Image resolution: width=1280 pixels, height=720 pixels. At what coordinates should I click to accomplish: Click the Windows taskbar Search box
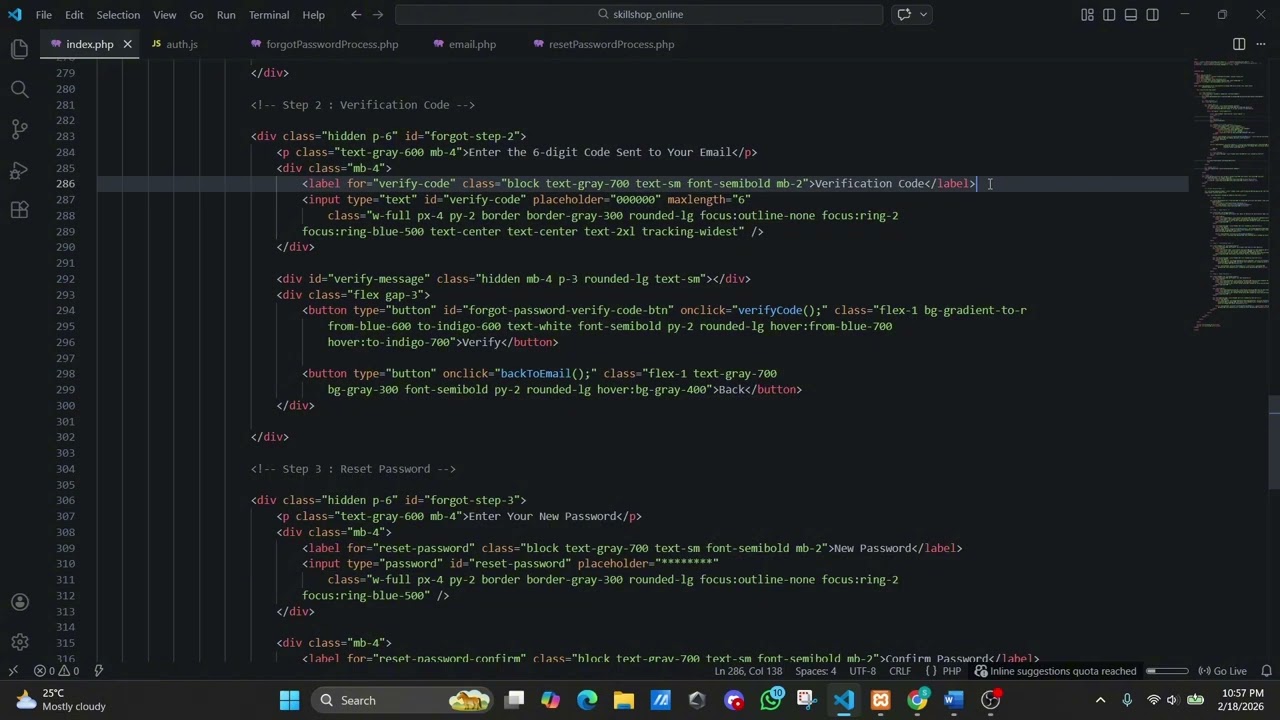coord(400,700)
